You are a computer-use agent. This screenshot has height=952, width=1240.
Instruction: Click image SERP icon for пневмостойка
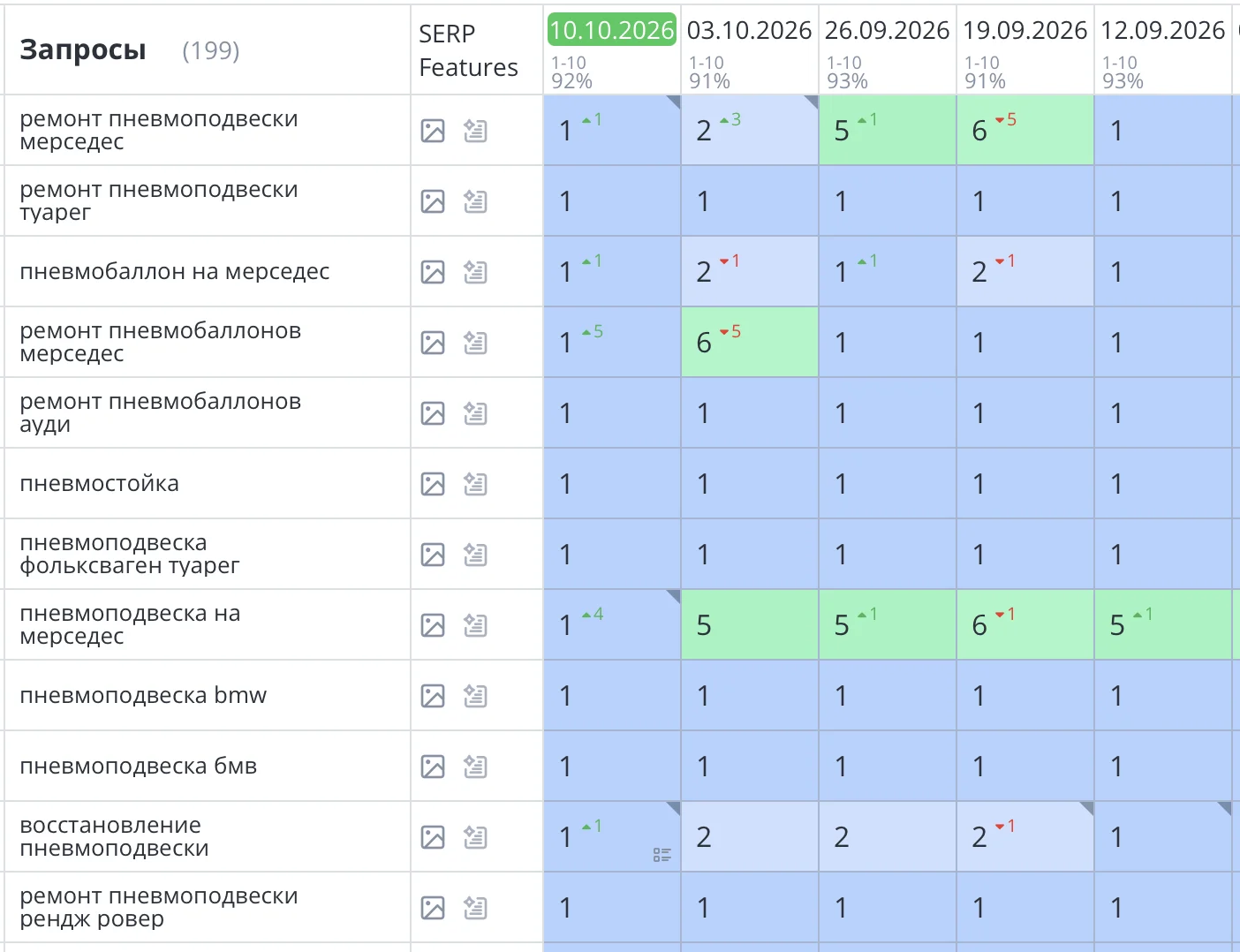click(x=433, y=484)
